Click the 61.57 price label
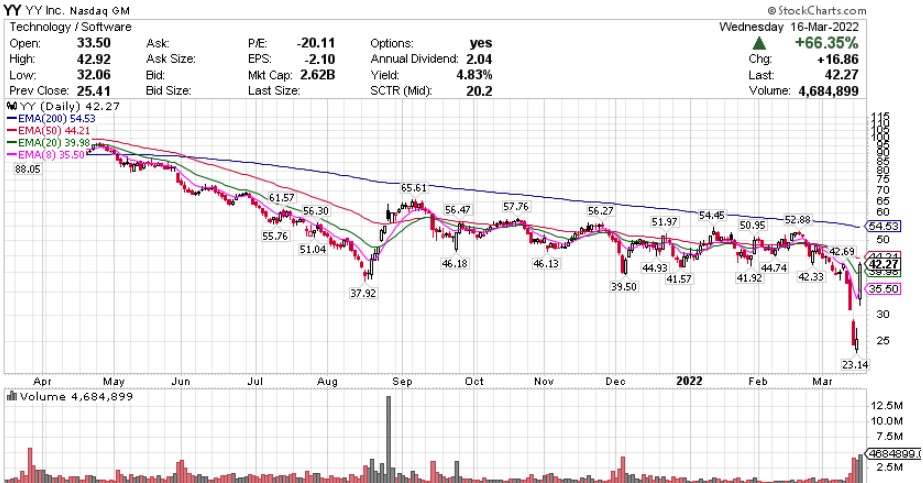This screenshot has height=483, width=923. [x=281, y=198]
